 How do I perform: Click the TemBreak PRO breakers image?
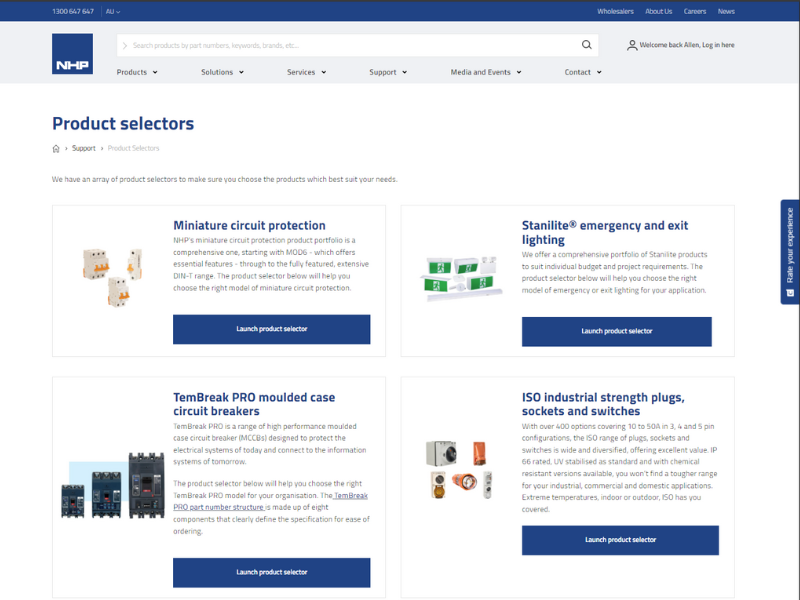pyautogui.click(x=113, y=486)
